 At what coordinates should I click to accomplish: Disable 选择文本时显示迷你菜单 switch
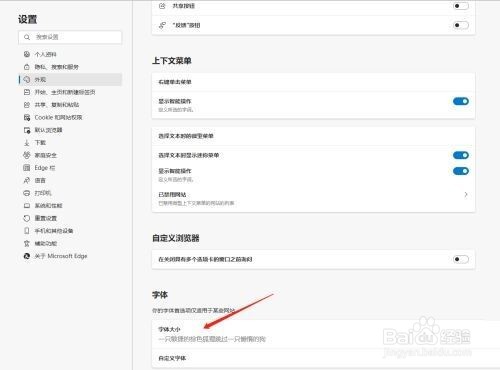461,155
